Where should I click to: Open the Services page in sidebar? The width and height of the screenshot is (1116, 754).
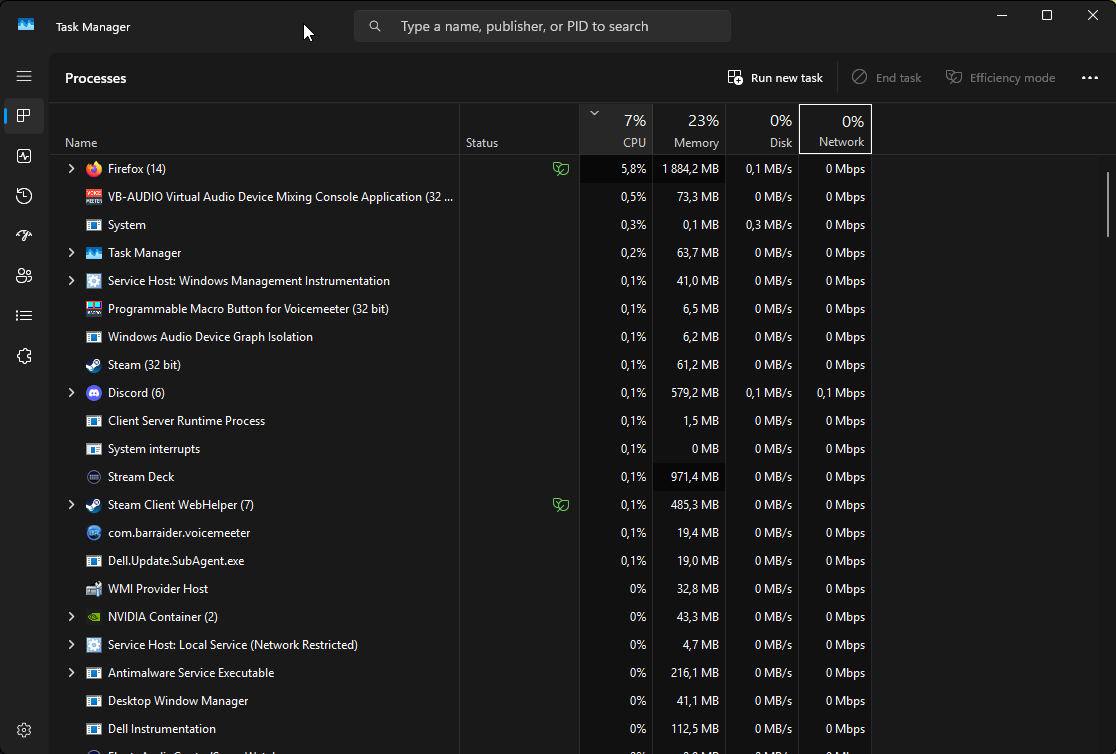24,356
